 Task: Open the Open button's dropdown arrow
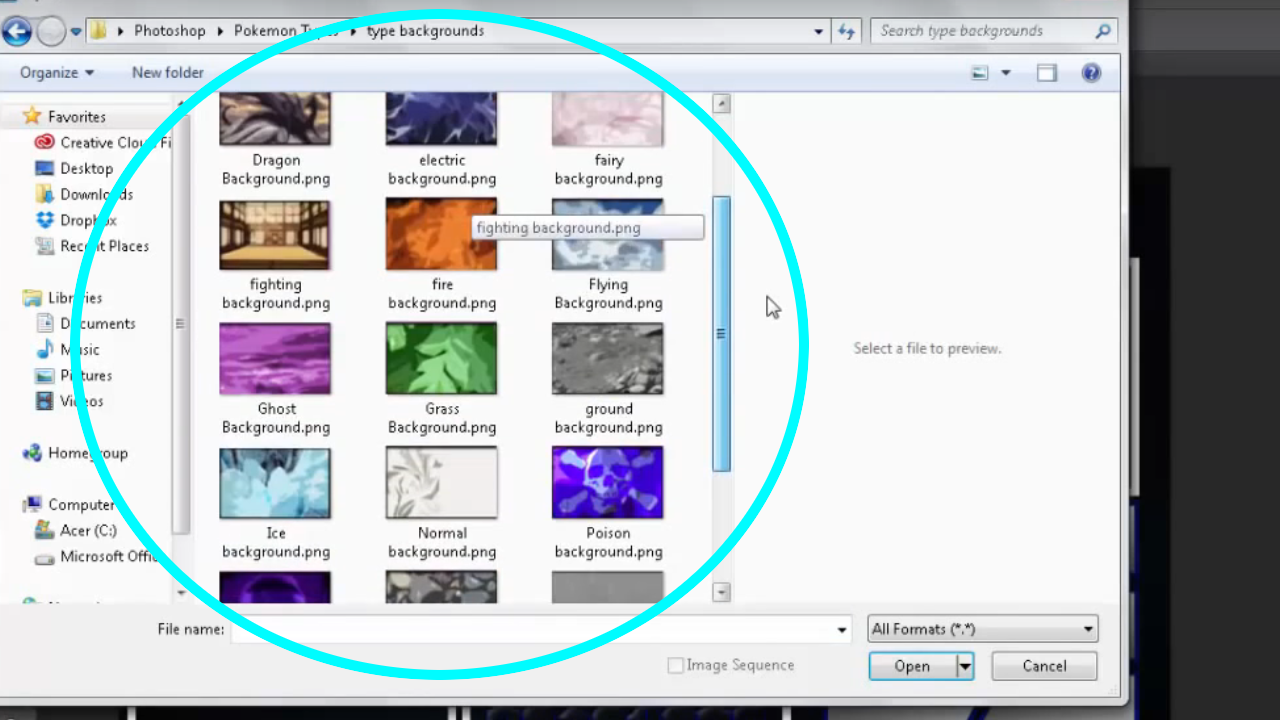coord(965,666)
